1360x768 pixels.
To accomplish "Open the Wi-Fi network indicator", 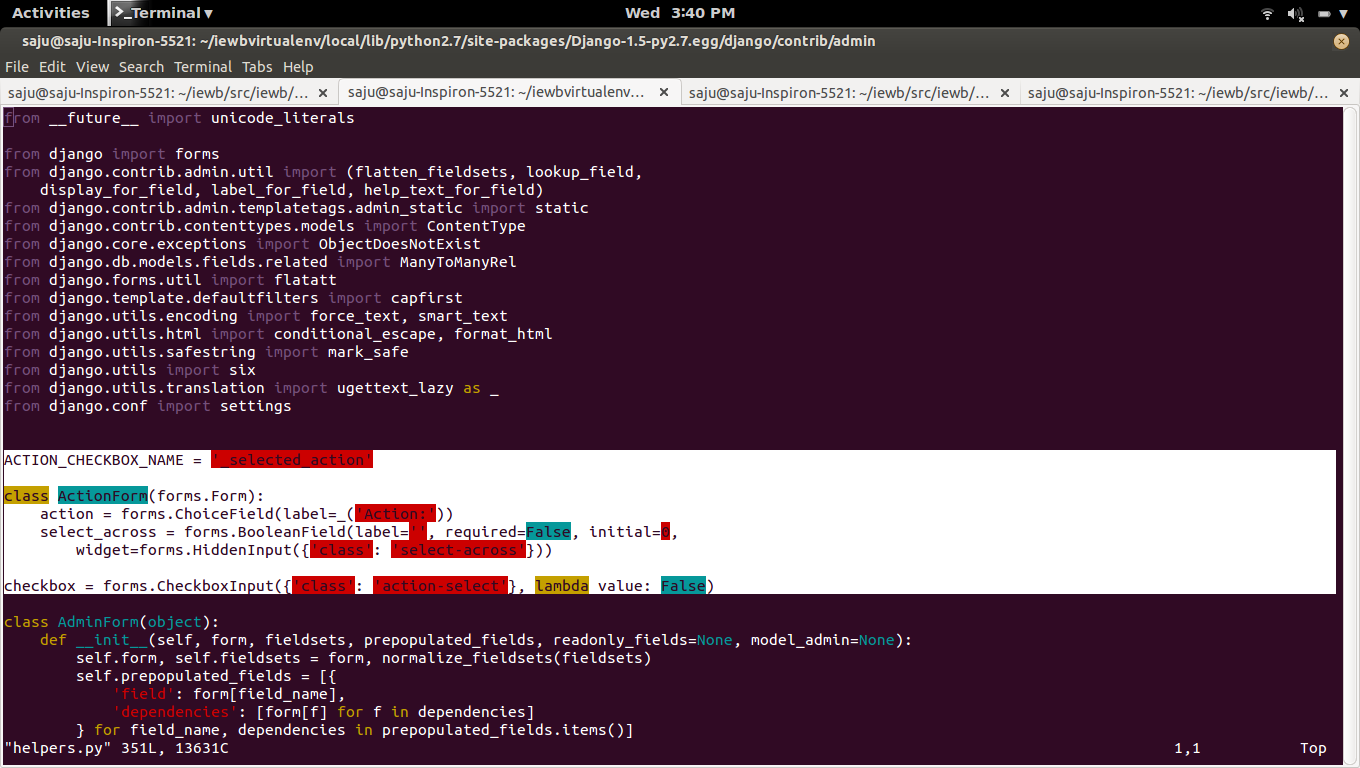I will coord(1268,13).
